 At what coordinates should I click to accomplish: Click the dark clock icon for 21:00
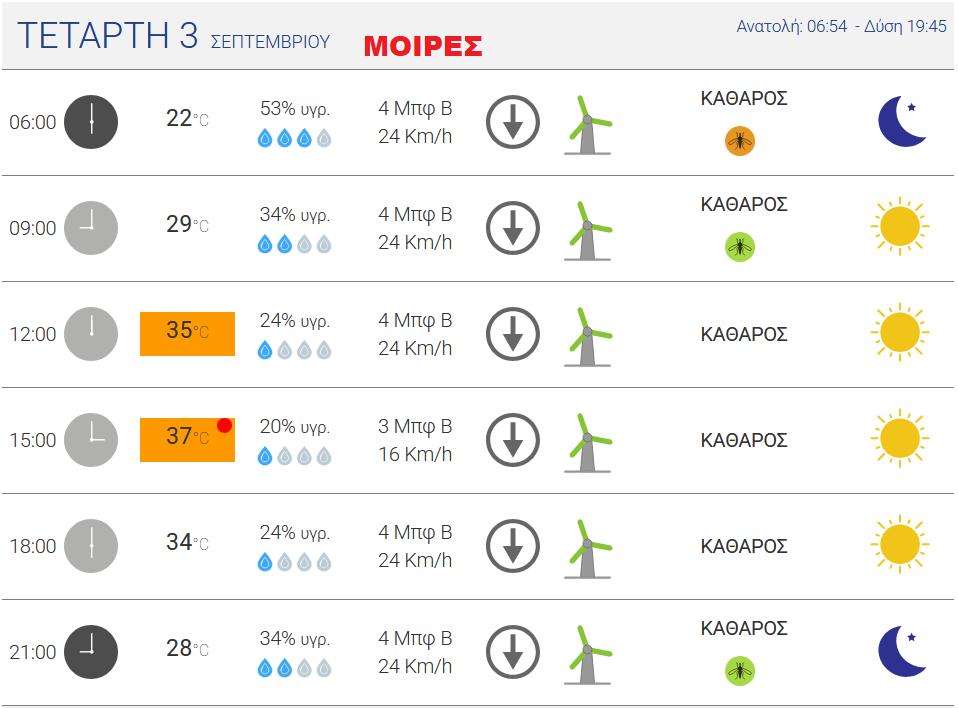91,652
